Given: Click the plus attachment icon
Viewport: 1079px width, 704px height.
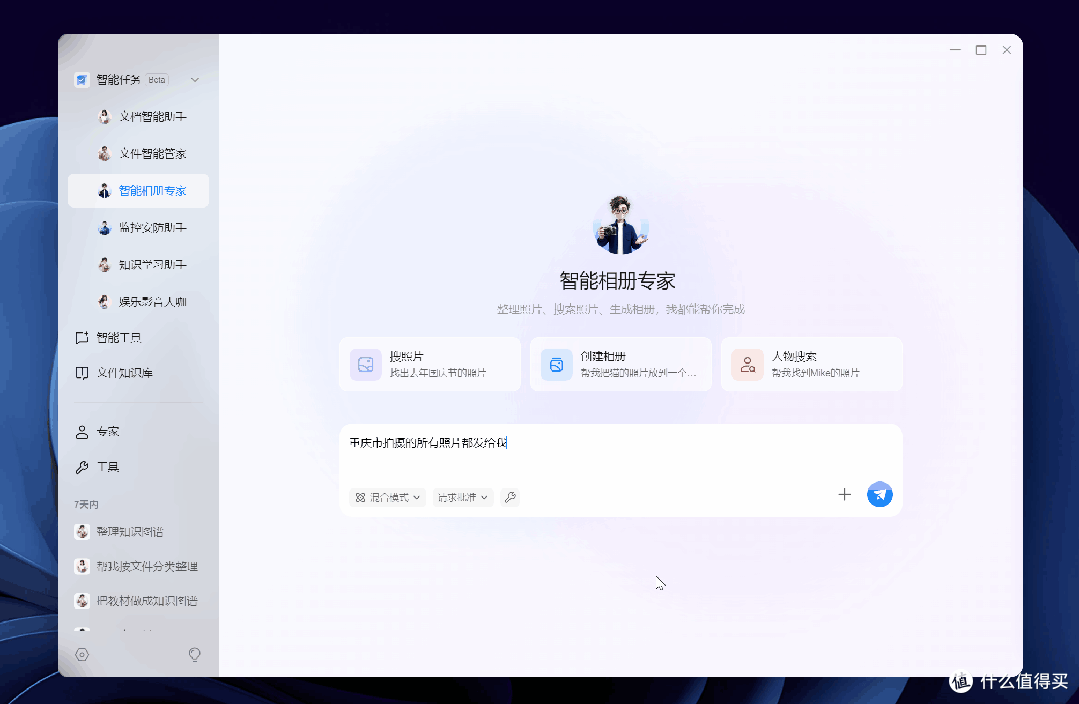Looking at the screenshot, I should tap(844, 494).
